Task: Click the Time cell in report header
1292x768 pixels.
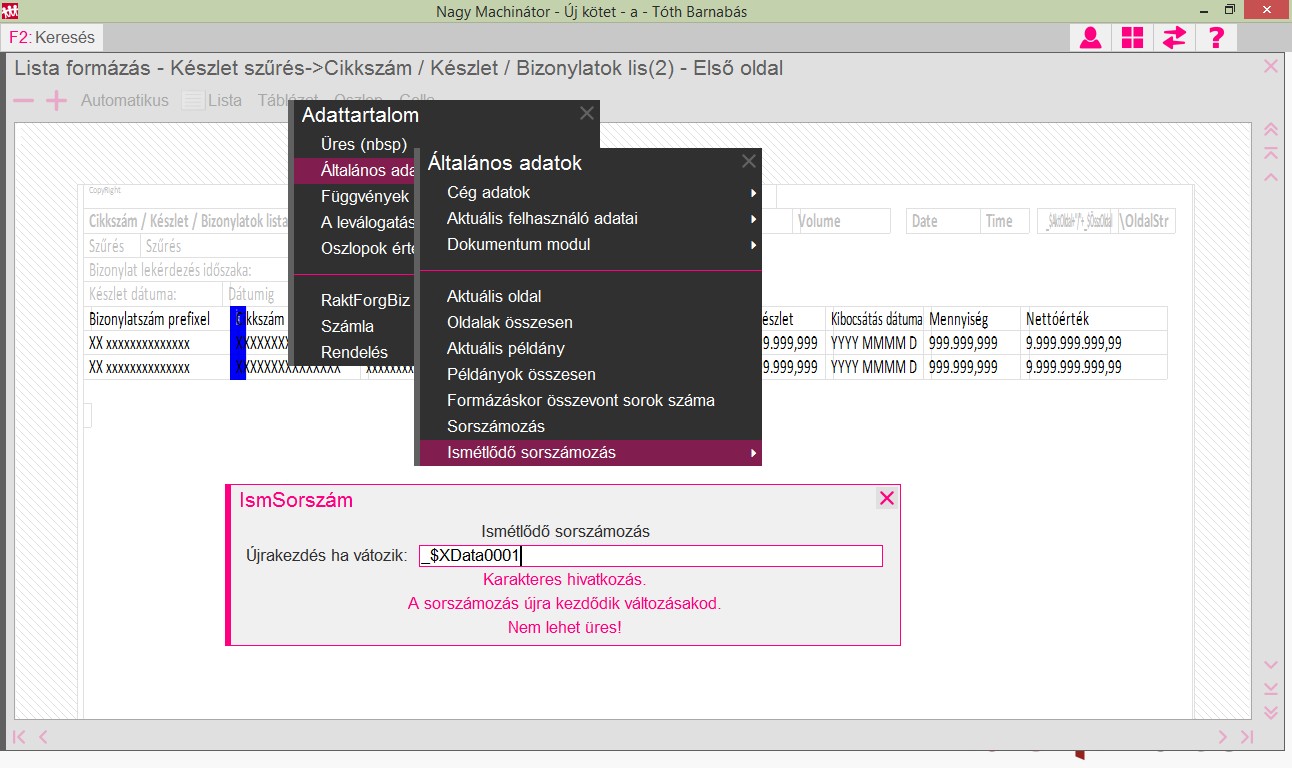Action: point(1006,221)
